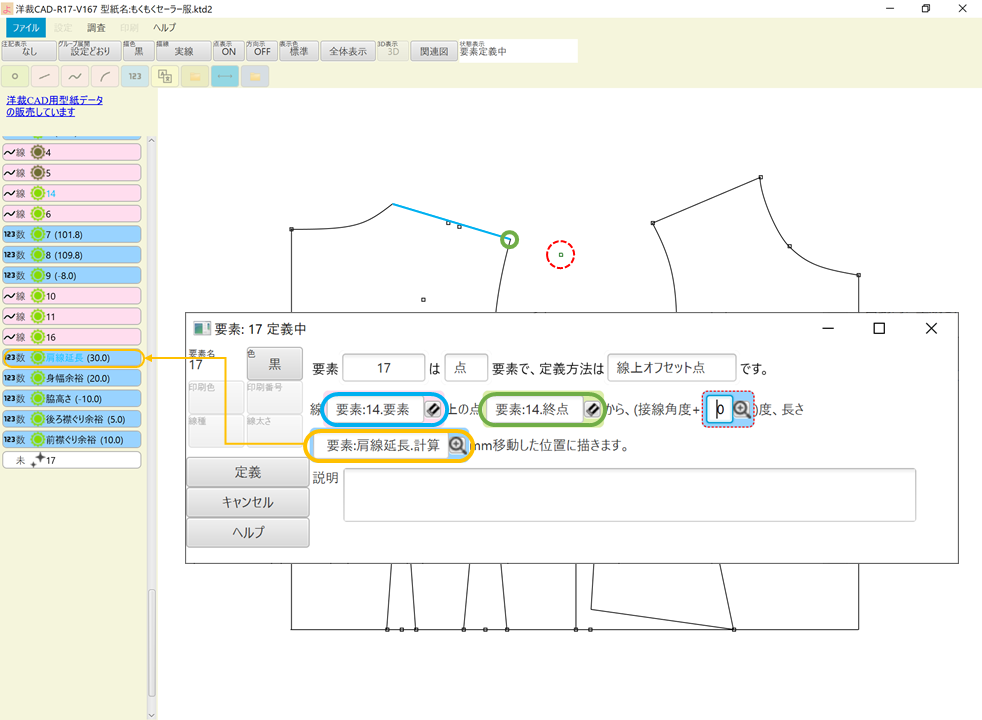Toggle 注記表示 annotation display setting
Screen dimensions: 982x720
[x=28, y=48]
